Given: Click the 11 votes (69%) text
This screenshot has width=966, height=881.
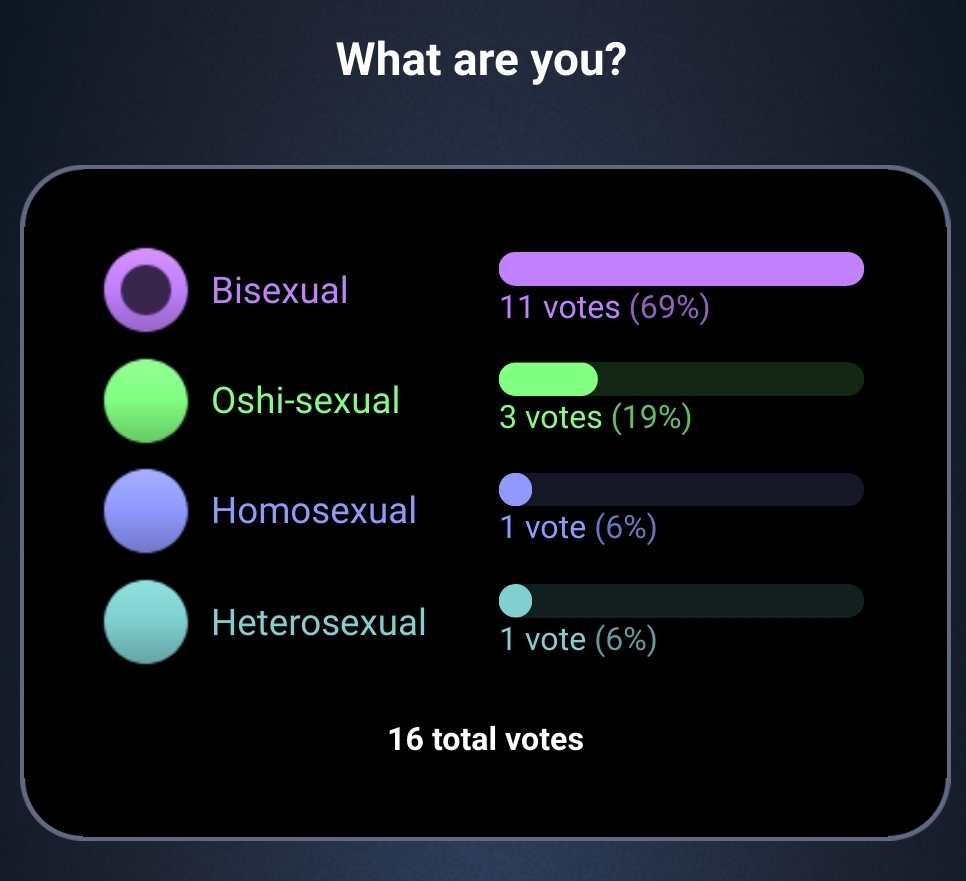Looking at the screenshot, I should 604,307.
